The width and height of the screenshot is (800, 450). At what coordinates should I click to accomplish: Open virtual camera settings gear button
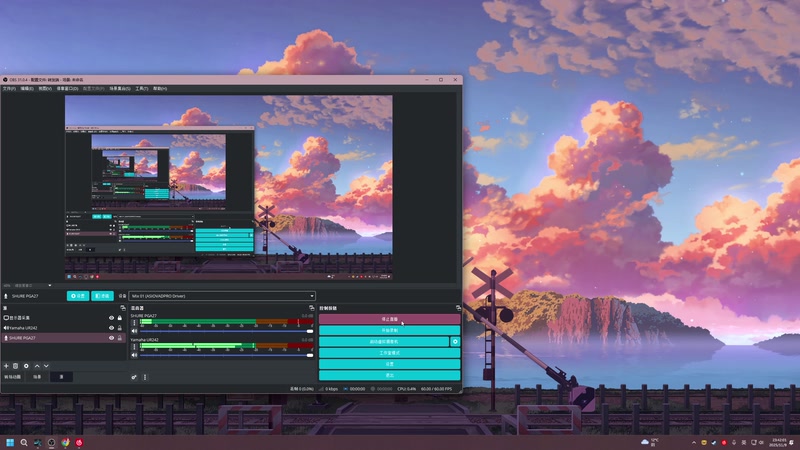[455, 341]
